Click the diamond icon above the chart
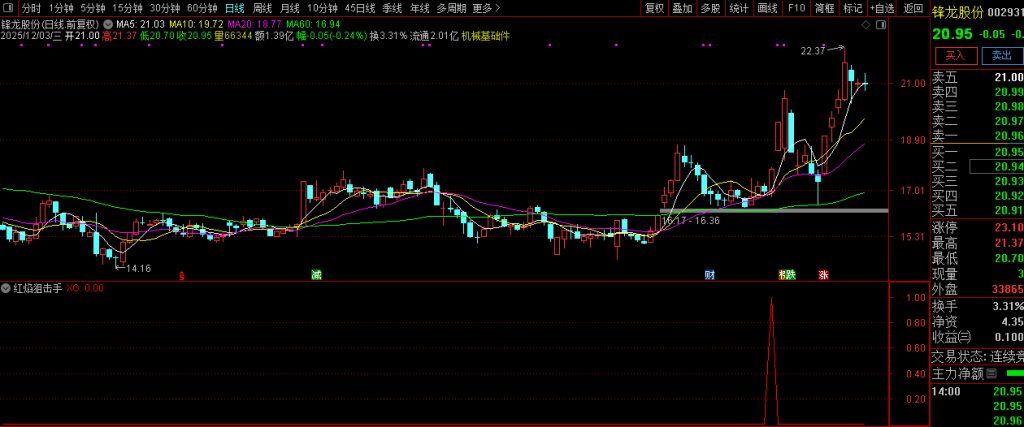Image resolution: width=1024 pixels, height=427 pixels. point(866,25)
